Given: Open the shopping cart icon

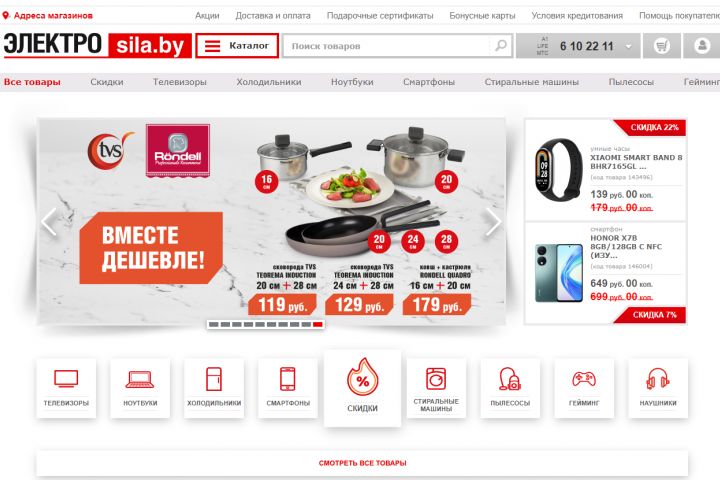Looking at the screenshot, I should [661, 45].
